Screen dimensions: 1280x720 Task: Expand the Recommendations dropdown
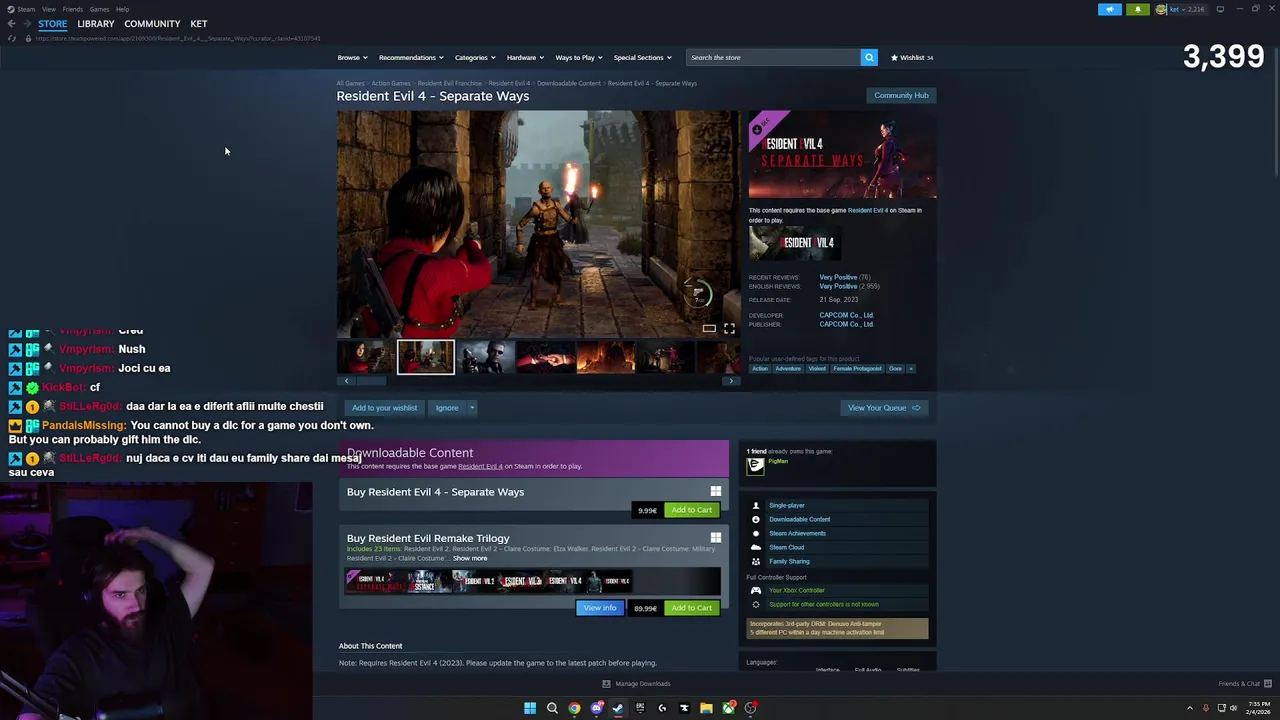[x=411, y=57]
